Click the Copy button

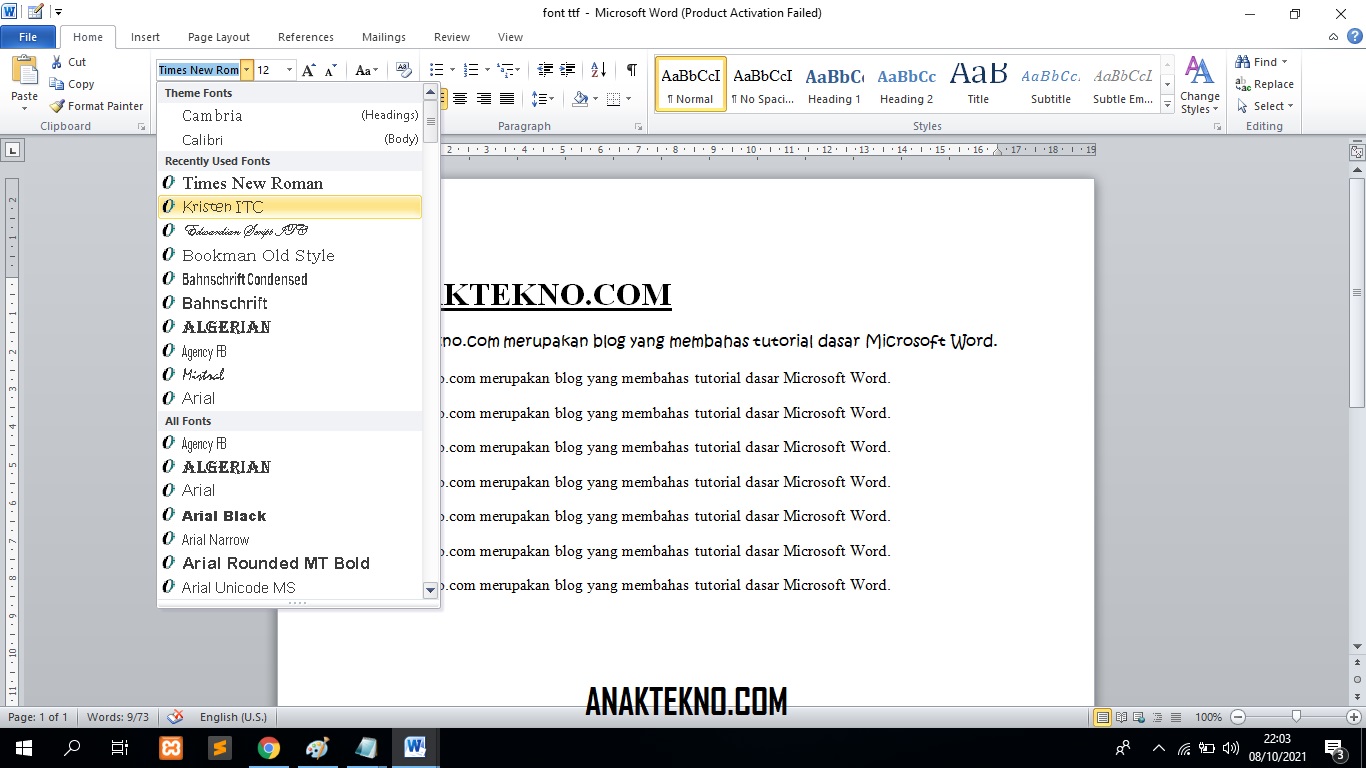tap(72, 84)
